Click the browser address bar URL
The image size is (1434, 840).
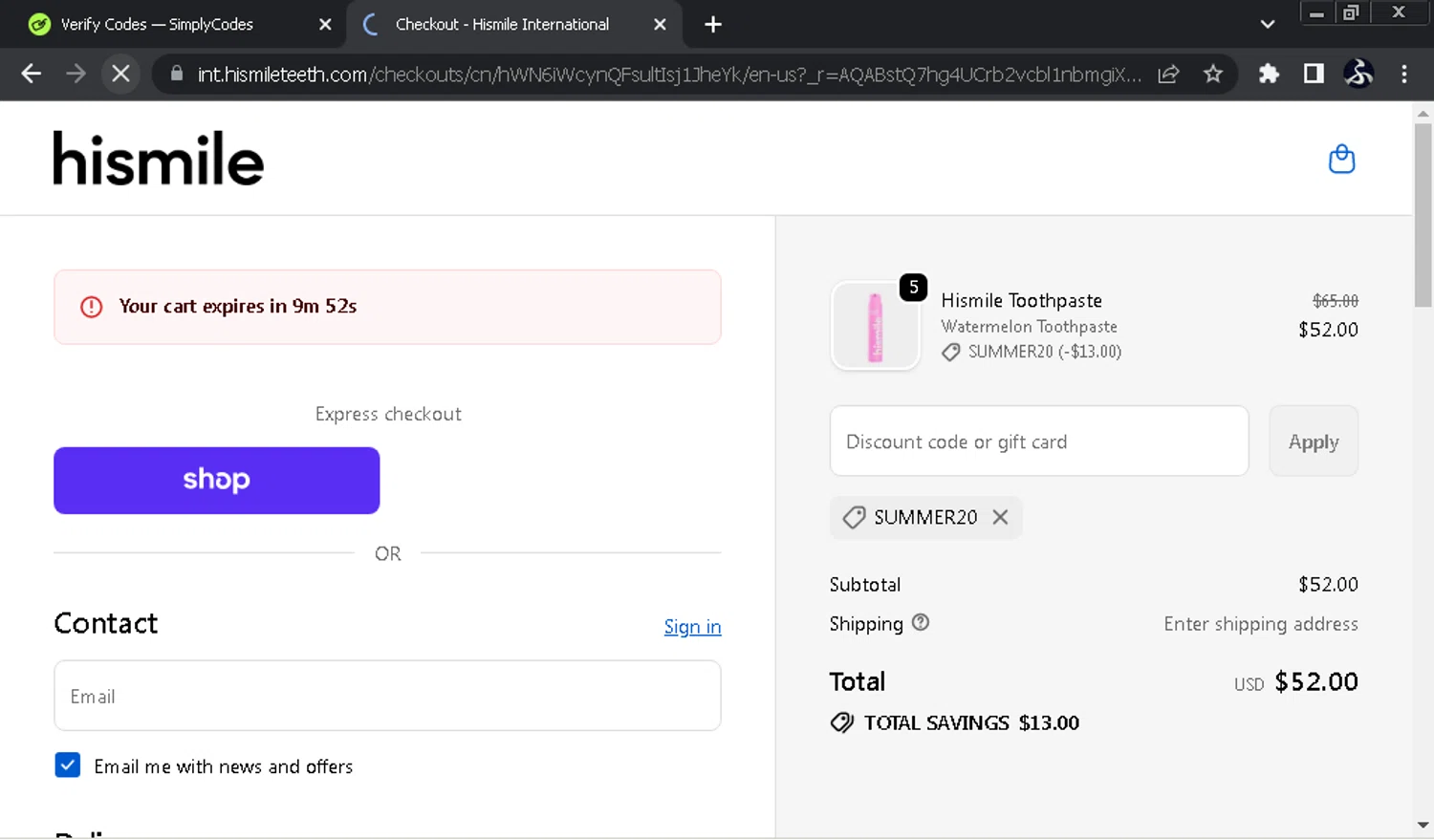pyautogui.click(x=669, y=74)
